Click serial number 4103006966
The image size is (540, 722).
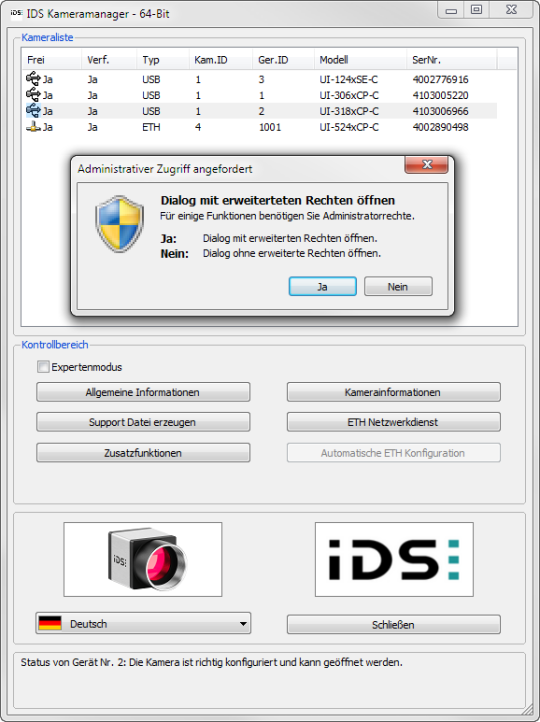440,111
